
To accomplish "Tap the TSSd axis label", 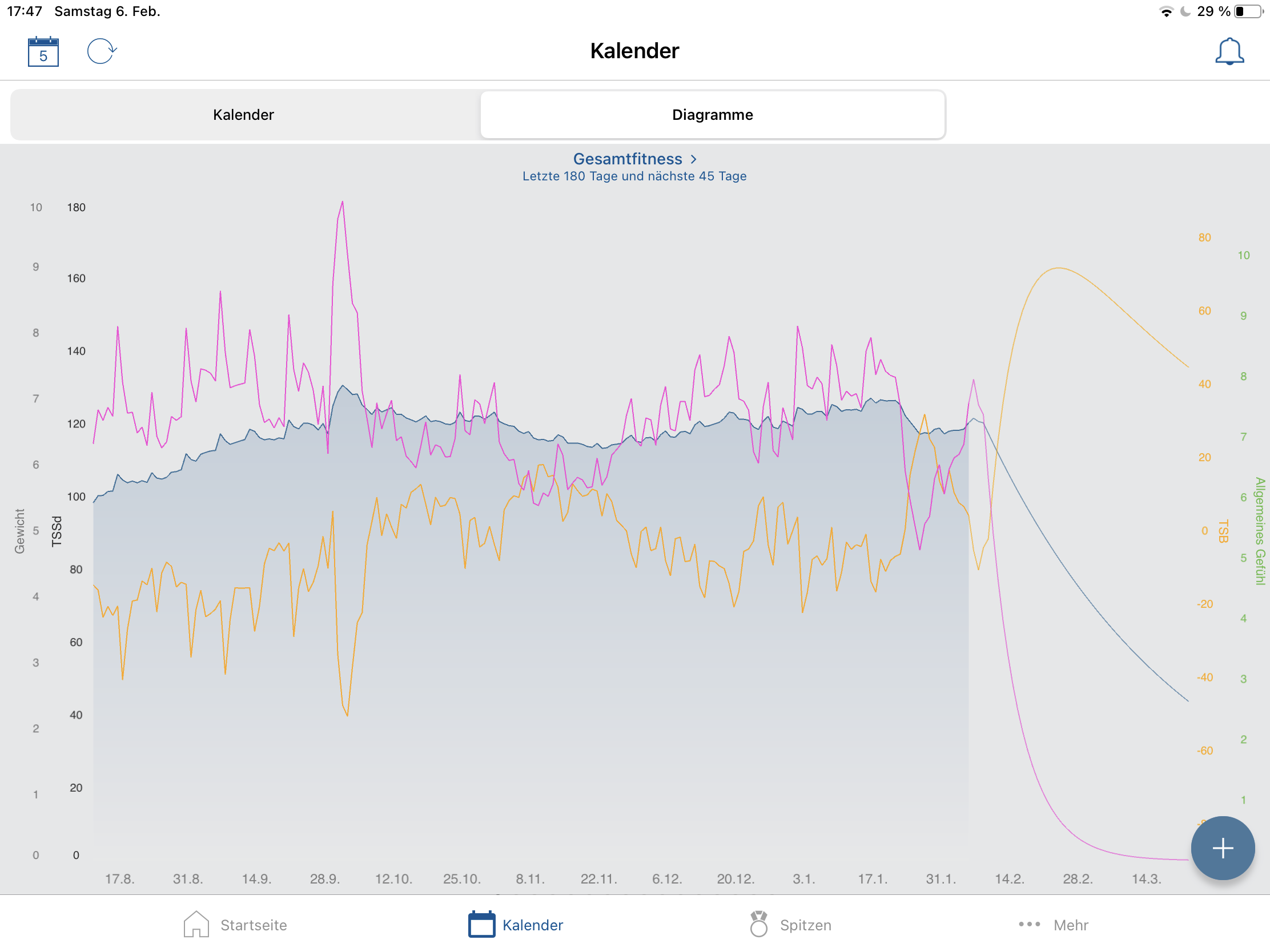I will click(57, 531).
